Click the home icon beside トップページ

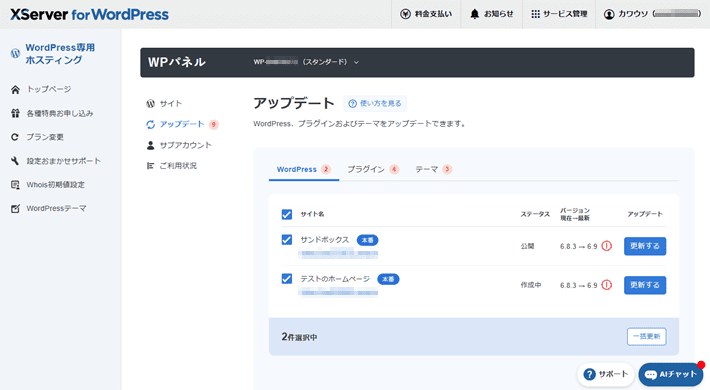point(15,89)
